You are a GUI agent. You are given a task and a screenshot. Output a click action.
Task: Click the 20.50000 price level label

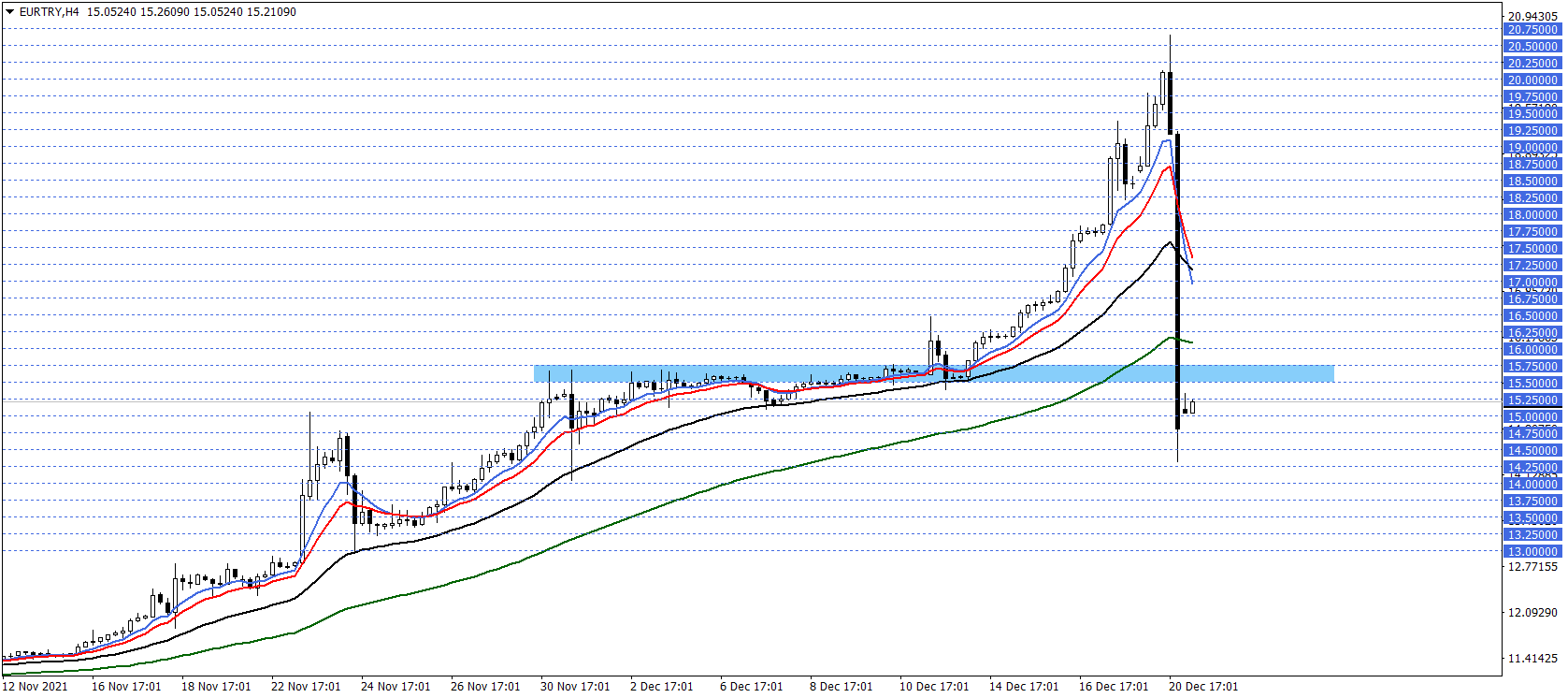click(x=1532, y=47)
